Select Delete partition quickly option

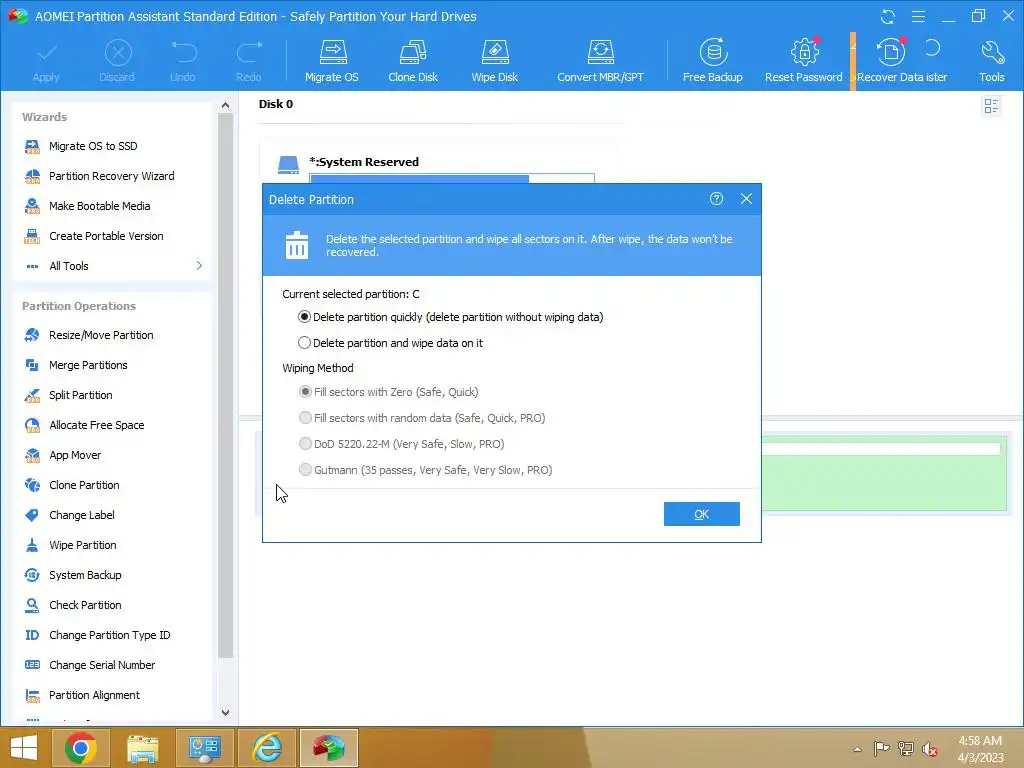tap(451, 317)
